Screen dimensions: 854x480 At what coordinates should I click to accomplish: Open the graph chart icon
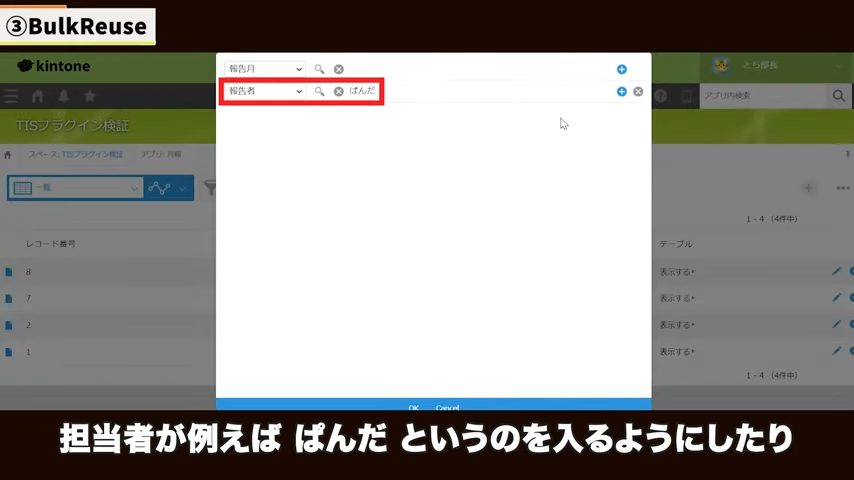coord(159,188)
